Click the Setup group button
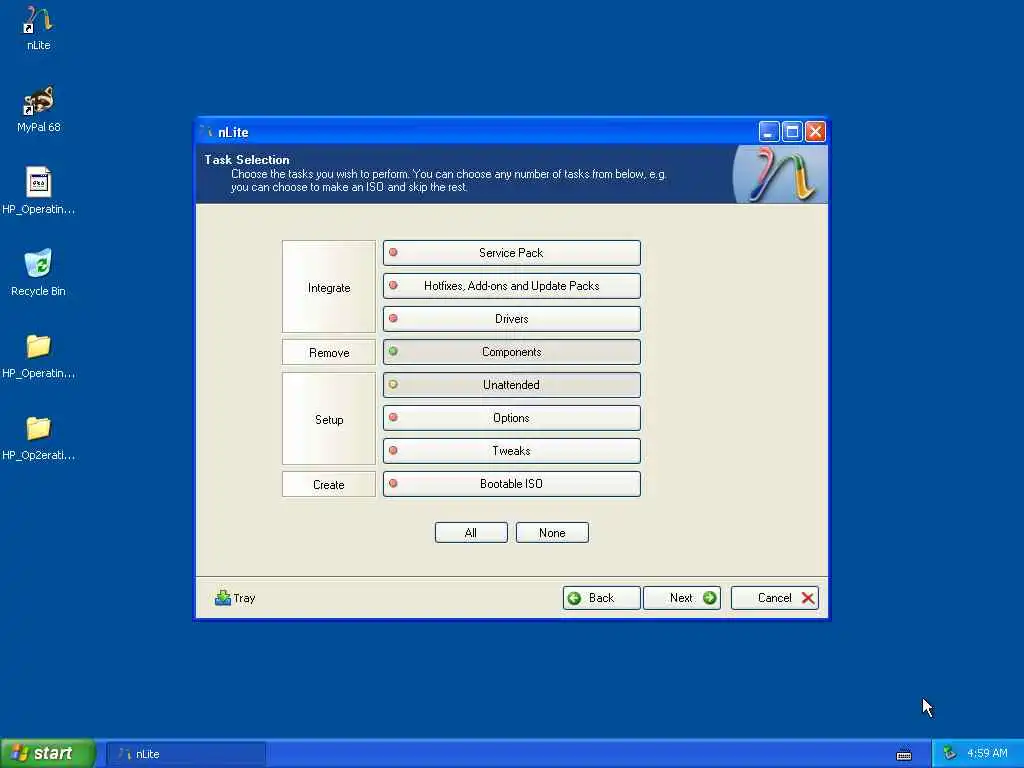1024x768 pixels. coord(329,419)
